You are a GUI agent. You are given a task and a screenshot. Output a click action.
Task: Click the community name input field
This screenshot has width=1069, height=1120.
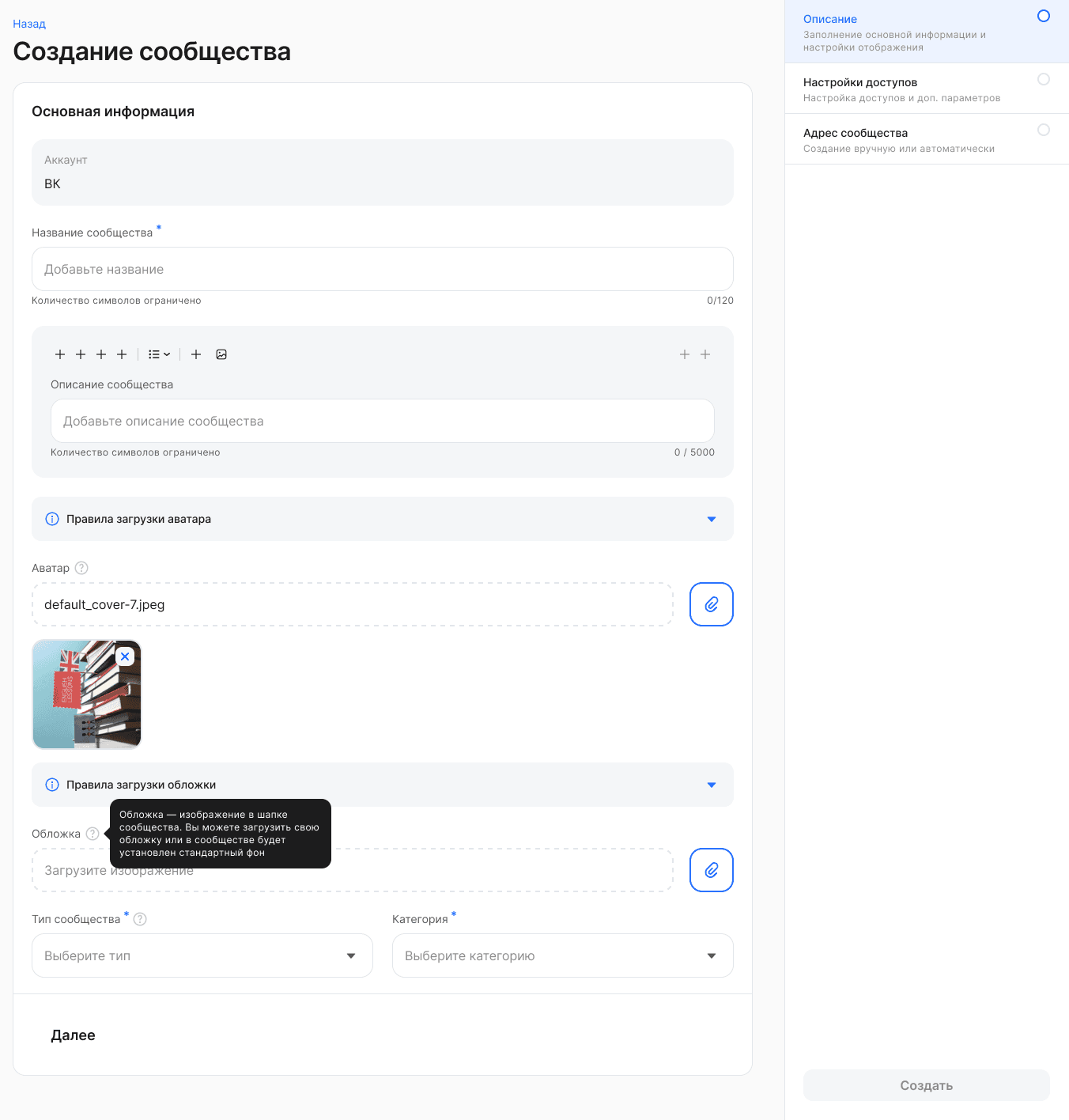pyautogui.click(x=383, y=269)
